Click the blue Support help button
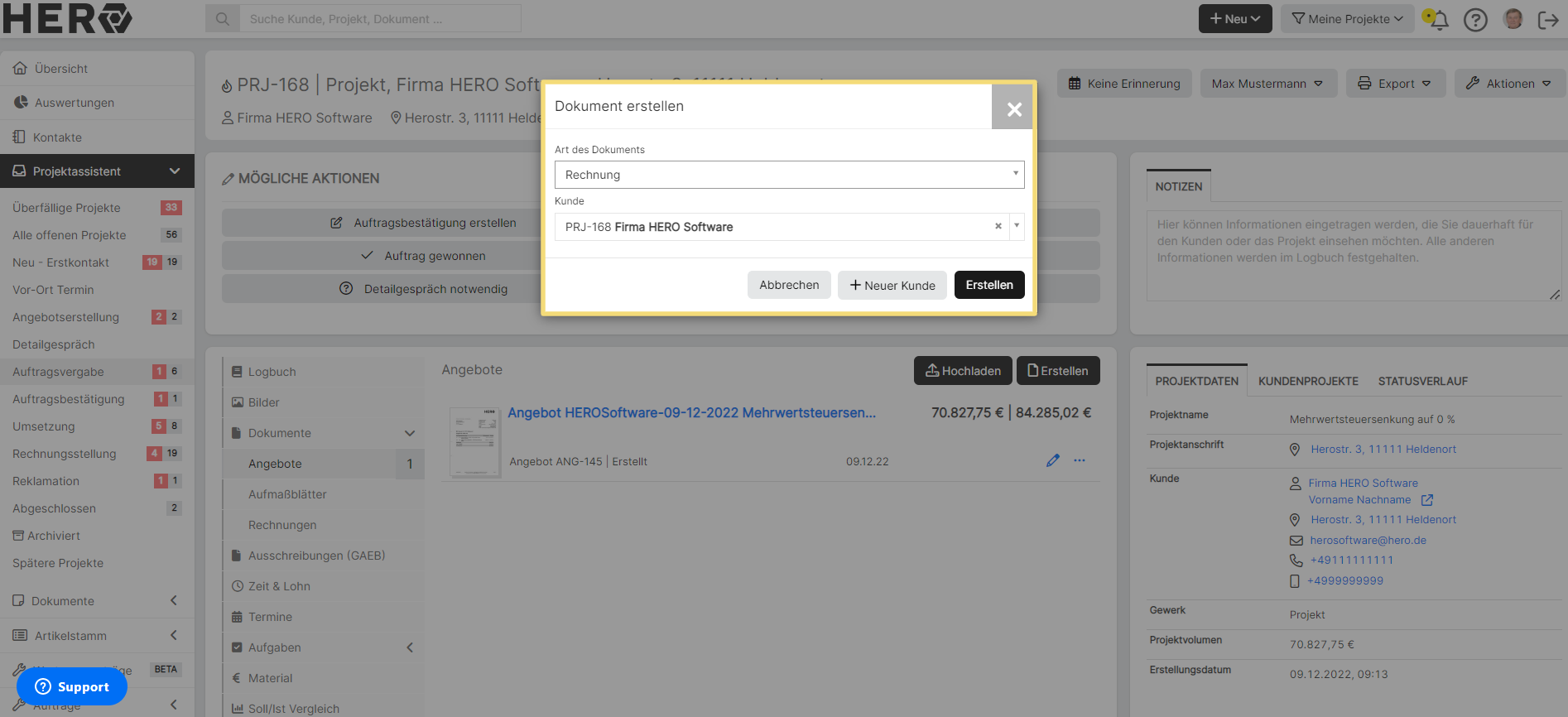The height and width of the screenshot is (717, 1568). (x=72, y=686)
